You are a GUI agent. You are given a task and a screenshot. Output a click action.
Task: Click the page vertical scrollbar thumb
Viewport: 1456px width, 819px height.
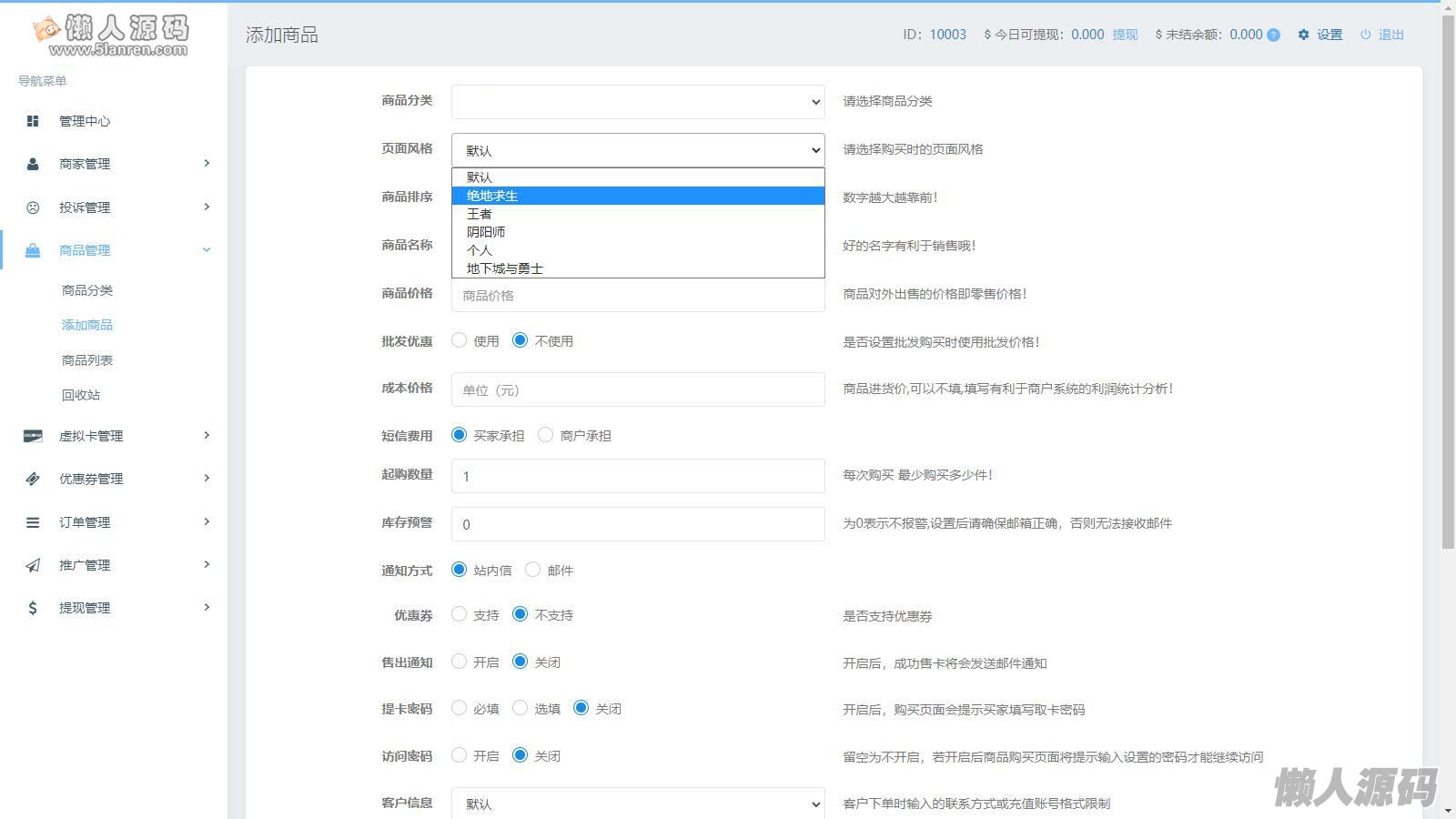1448,273
